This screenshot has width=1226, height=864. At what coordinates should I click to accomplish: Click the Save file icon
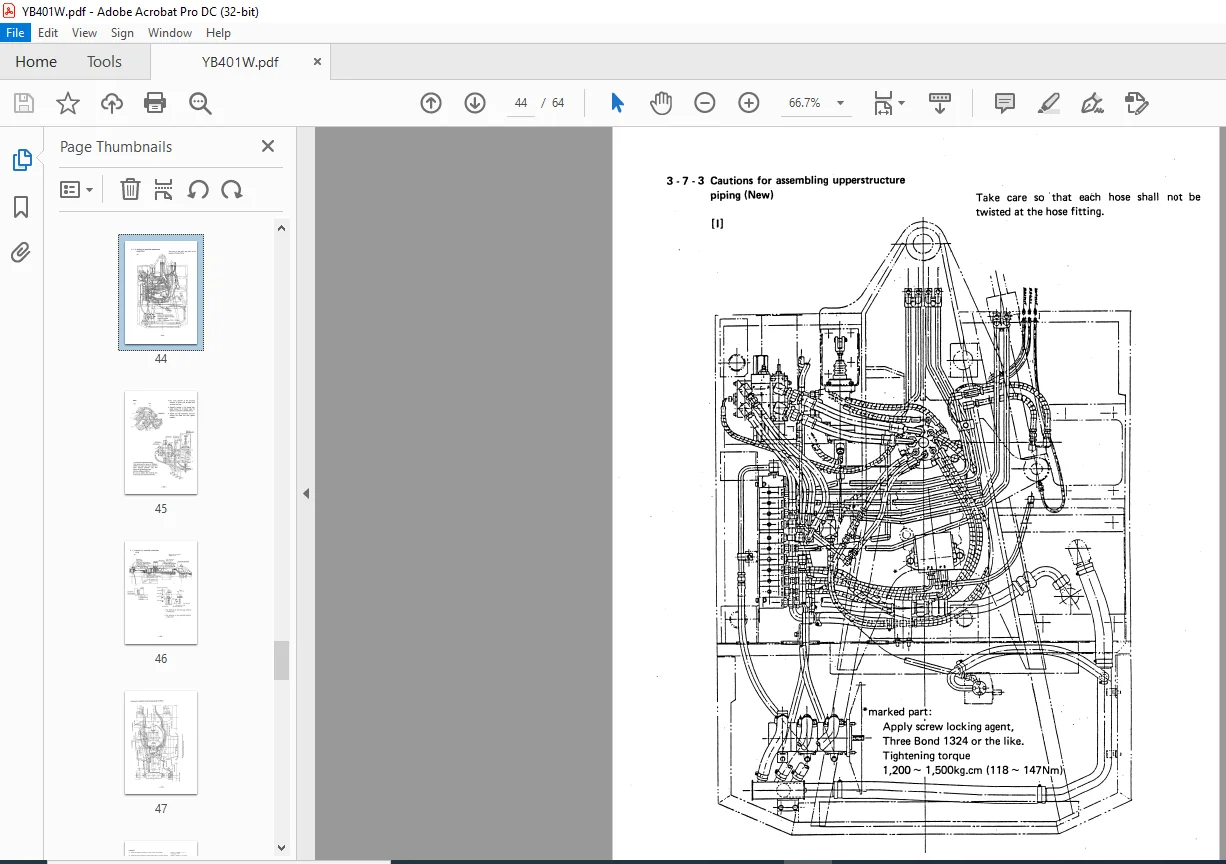point(24,103)
